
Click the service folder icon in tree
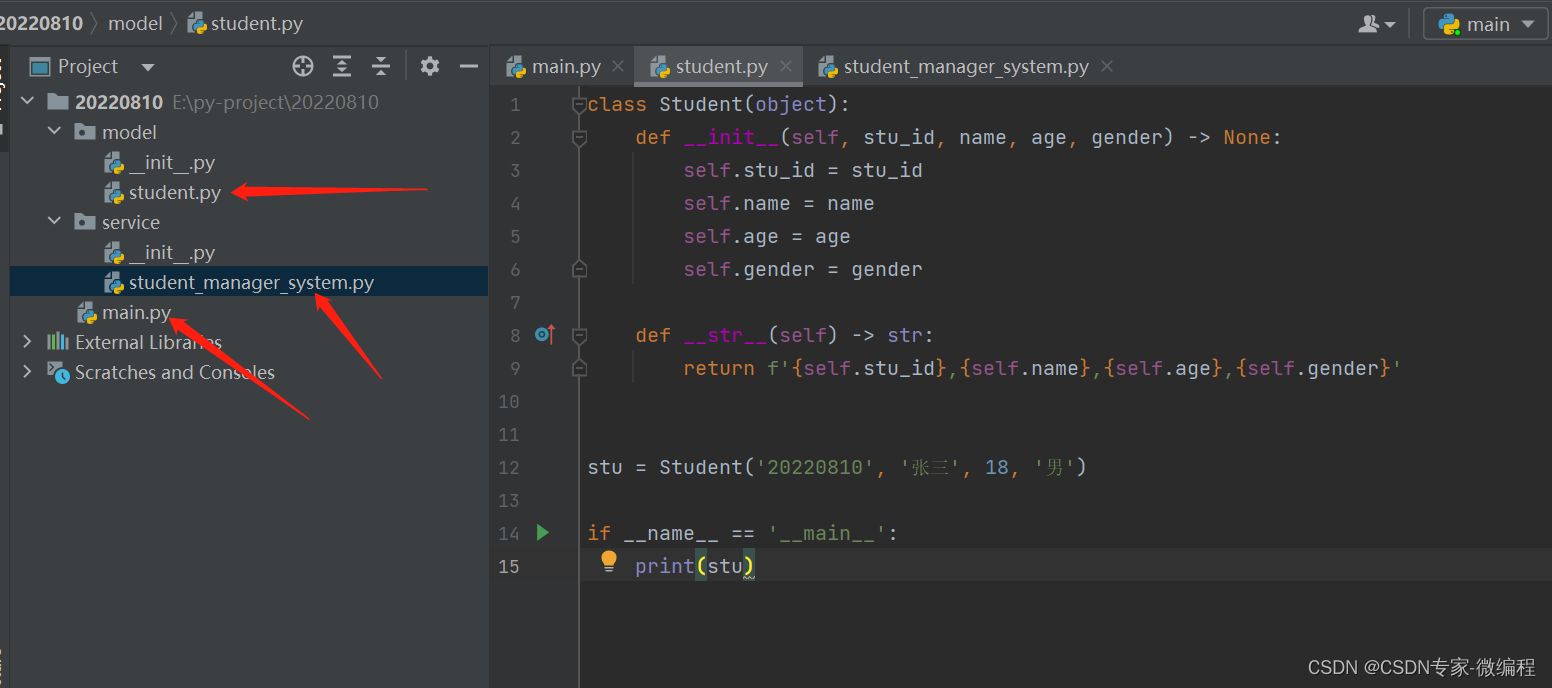(85, 222)
